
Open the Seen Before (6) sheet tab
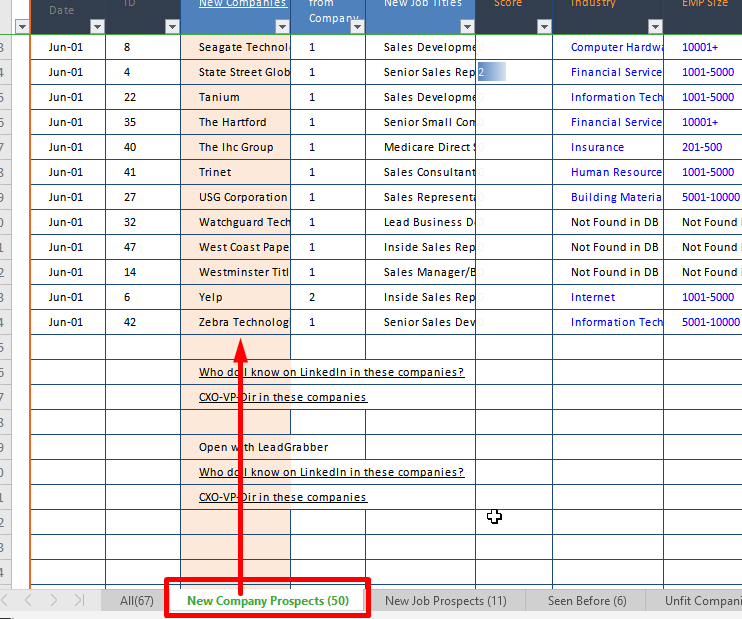pos(587,601)
